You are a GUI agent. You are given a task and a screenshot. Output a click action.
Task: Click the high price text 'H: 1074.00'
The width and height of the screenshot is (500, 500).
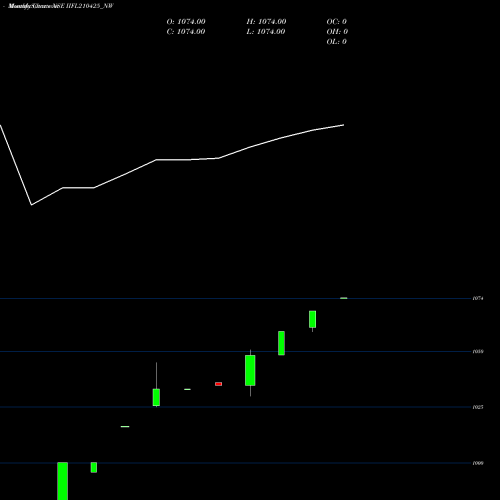pos(266,22)
